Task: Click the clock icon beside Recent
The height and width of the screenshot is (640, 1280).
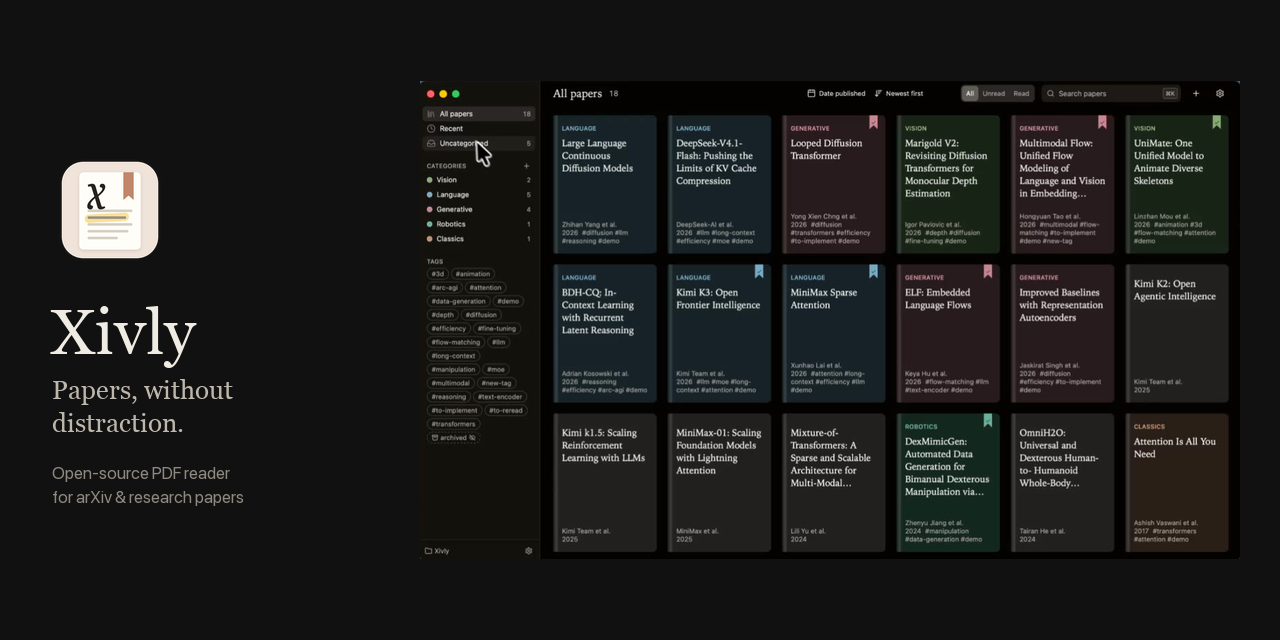Action: [431, 129]
